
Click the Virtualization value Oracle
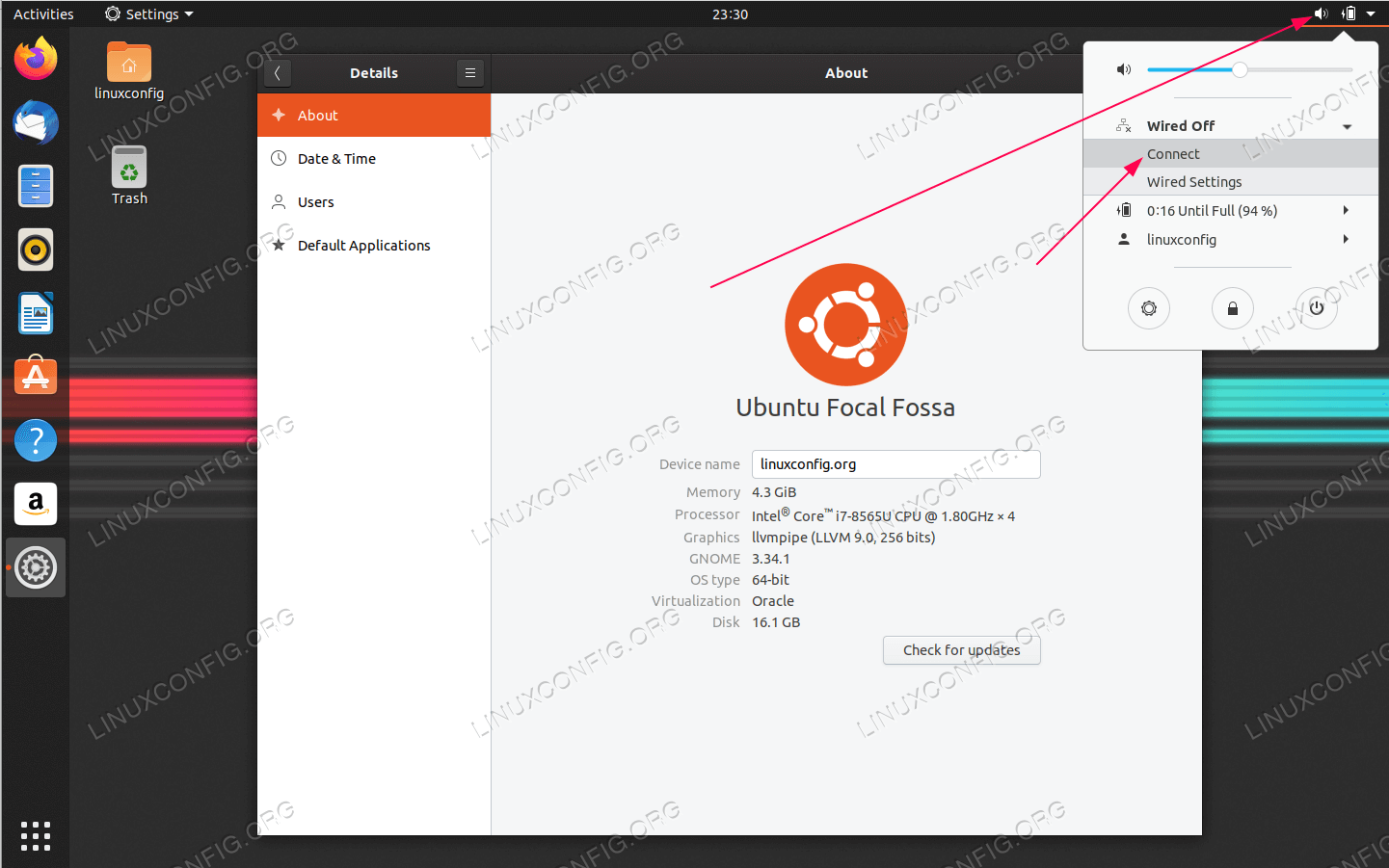point(773,601)
